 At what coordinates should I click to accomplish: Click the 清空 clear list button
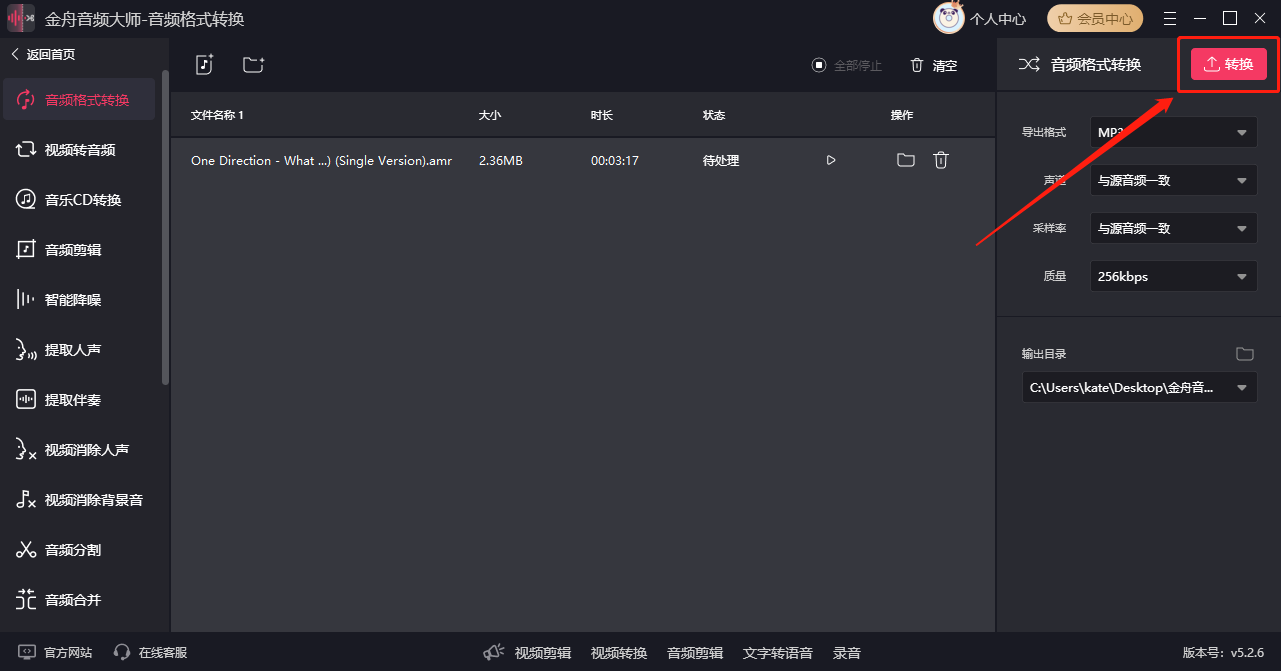tap(934, 65)
